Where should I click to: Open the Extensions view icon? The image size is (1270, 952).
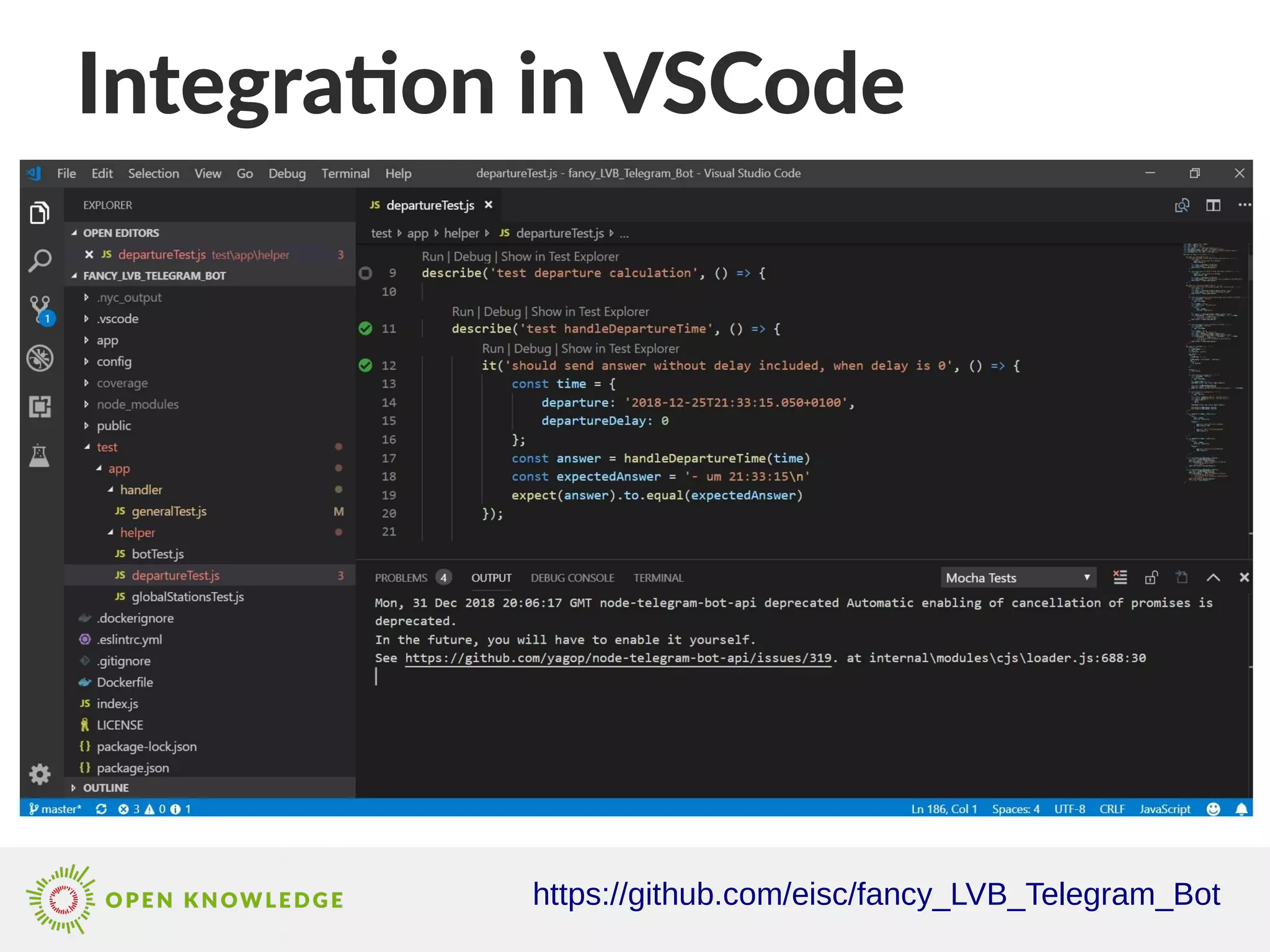pyautogui.click(x=40, y=407)
